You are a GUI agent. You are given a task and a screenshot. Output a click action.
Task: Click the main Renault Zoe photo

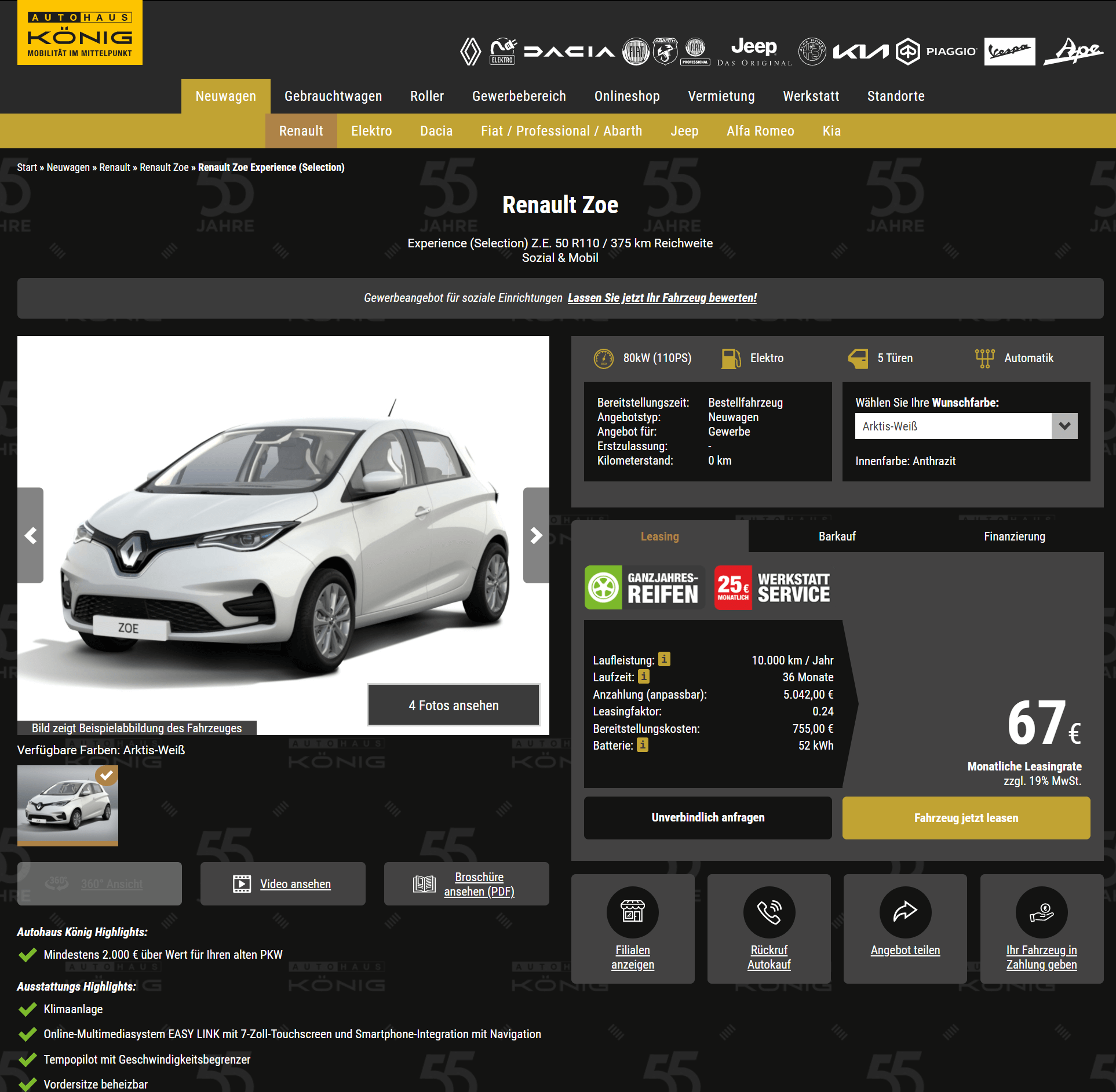283,535
